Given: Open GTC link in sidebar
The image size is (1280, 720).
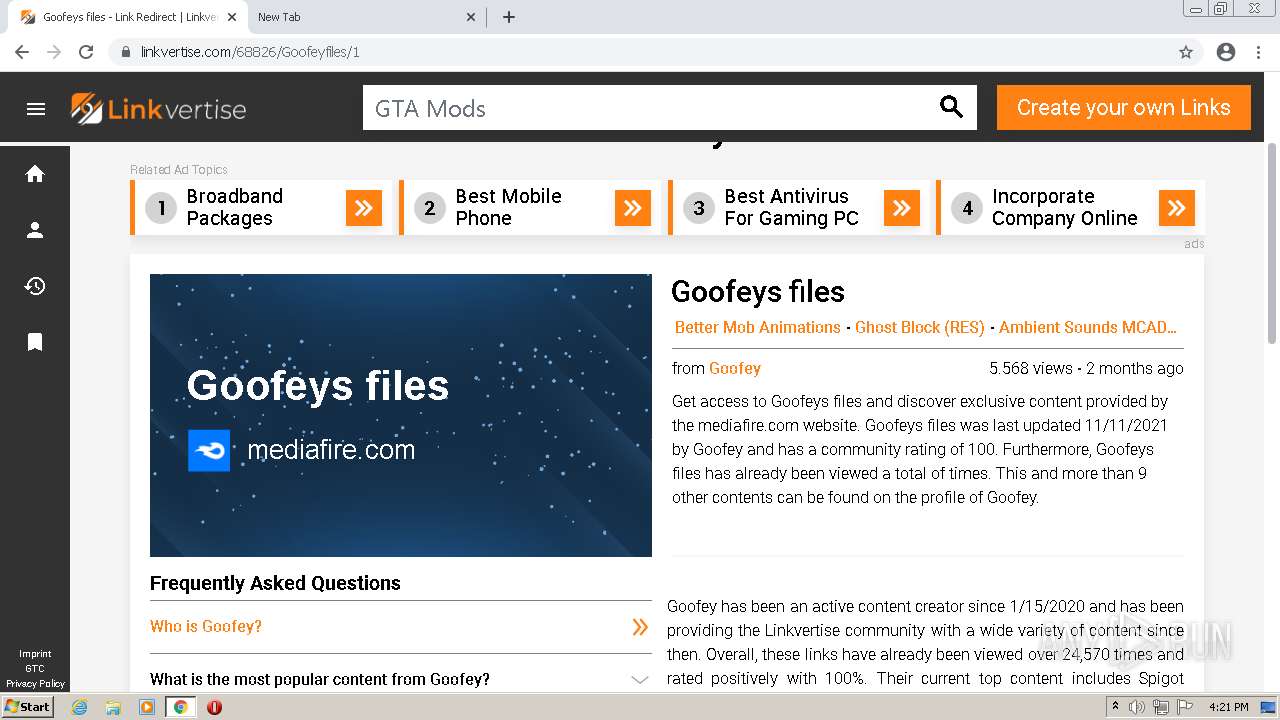Looking at the screenshot, I should tap(35, 669).
